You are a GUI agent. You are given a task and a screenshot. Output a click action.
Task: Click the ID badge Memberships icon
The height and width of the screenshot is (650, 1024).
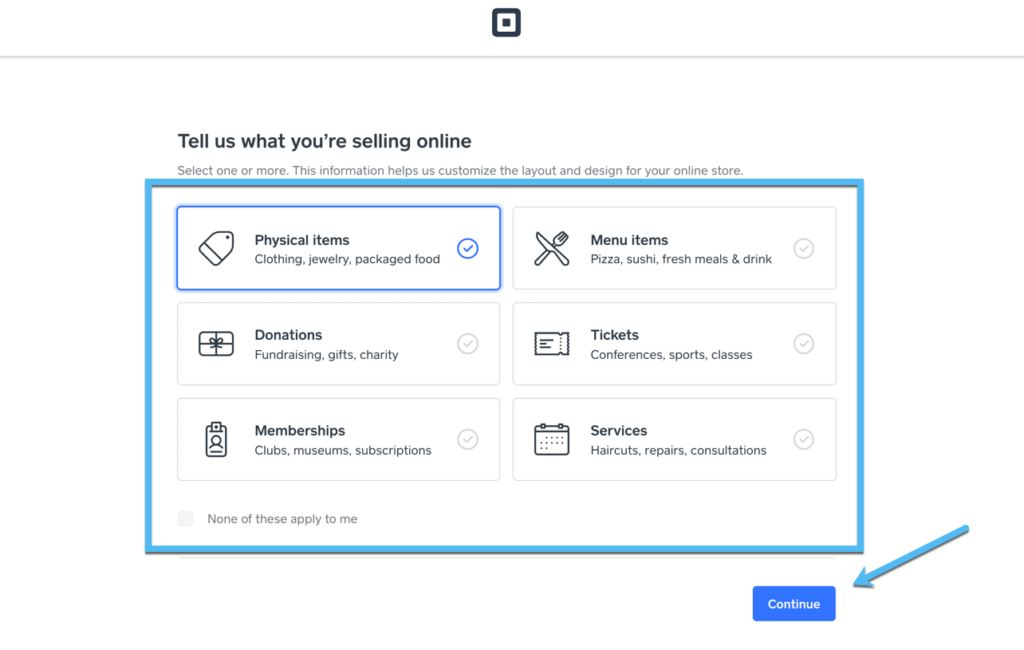(x=216, y=440)
